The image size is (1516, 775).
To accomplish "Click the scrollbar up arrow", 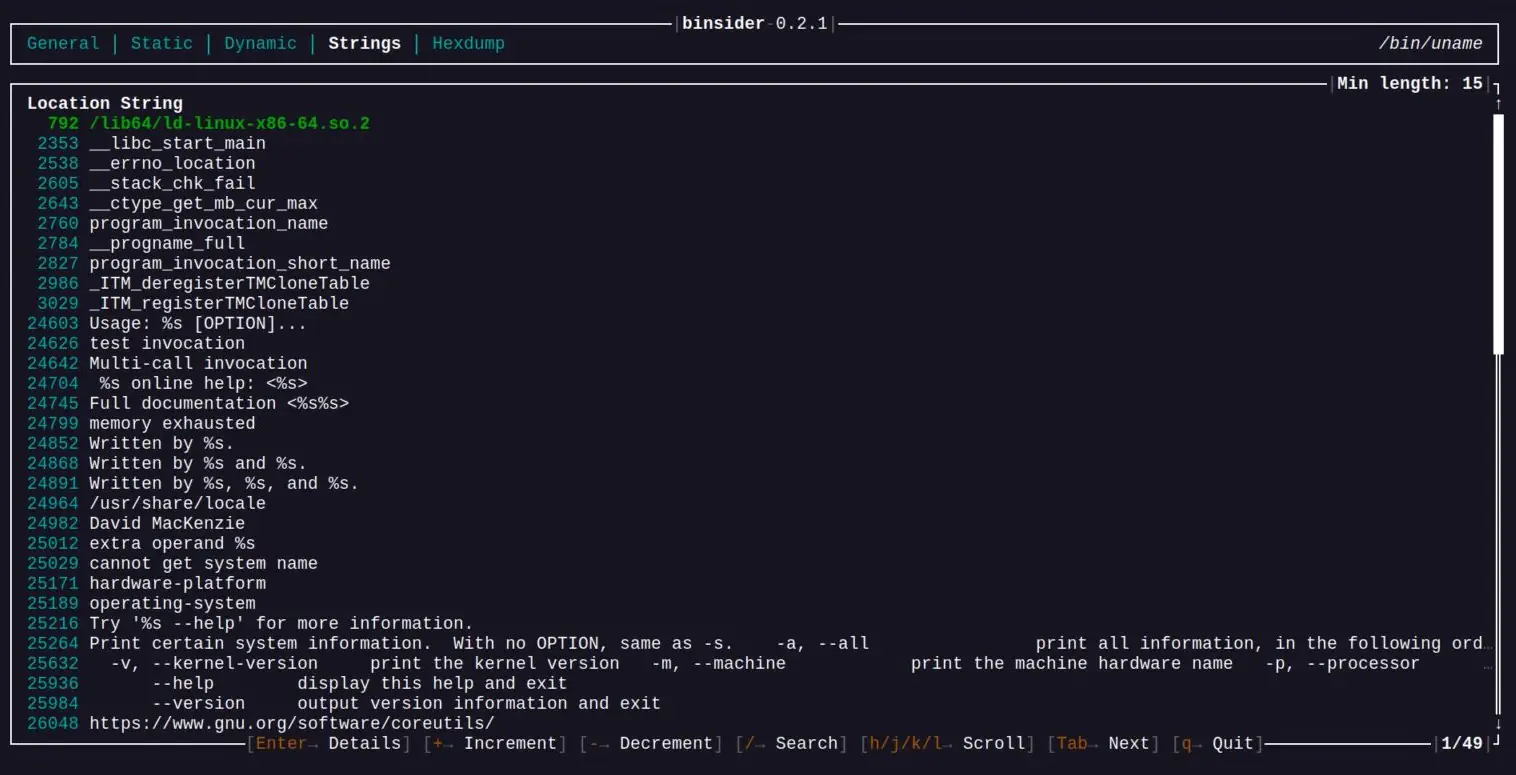I will (1498, 104).
